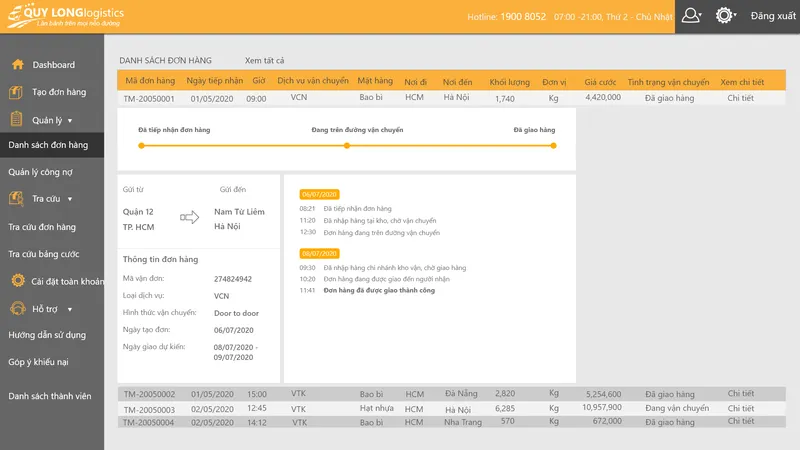Collapse the Tra cứu submenu arrow
Screen dimensions: 800x450
pyautogui.click(x=70, y=199)
